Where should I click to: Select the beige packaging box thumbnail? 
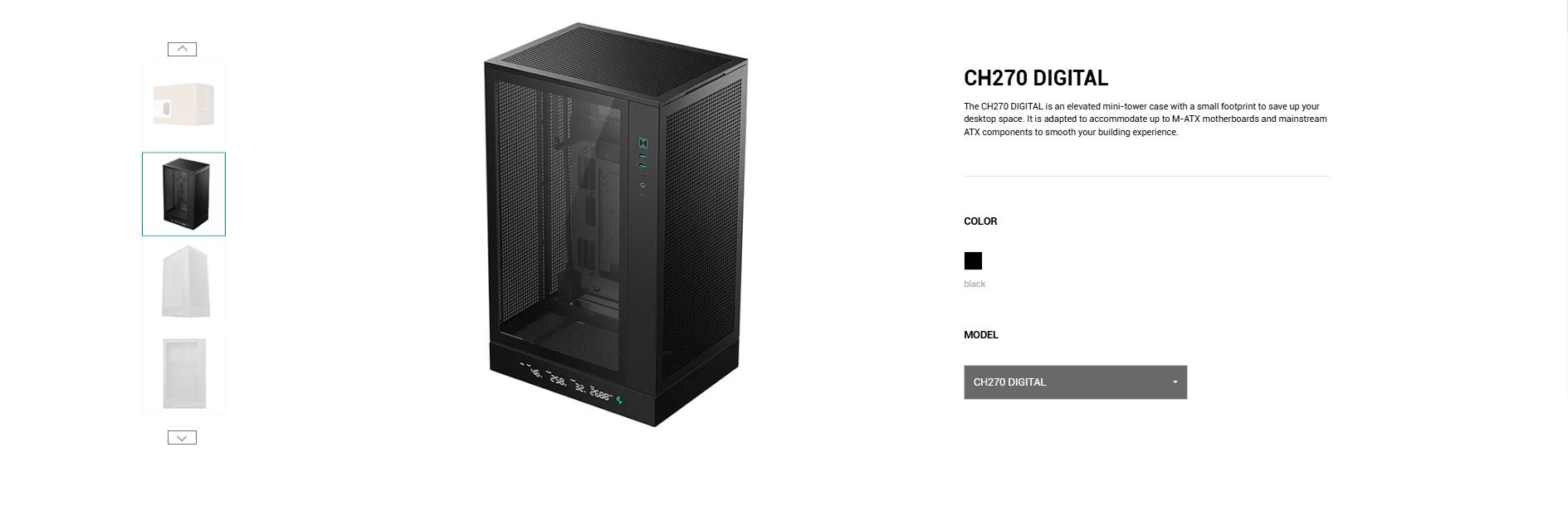(183, 105)
